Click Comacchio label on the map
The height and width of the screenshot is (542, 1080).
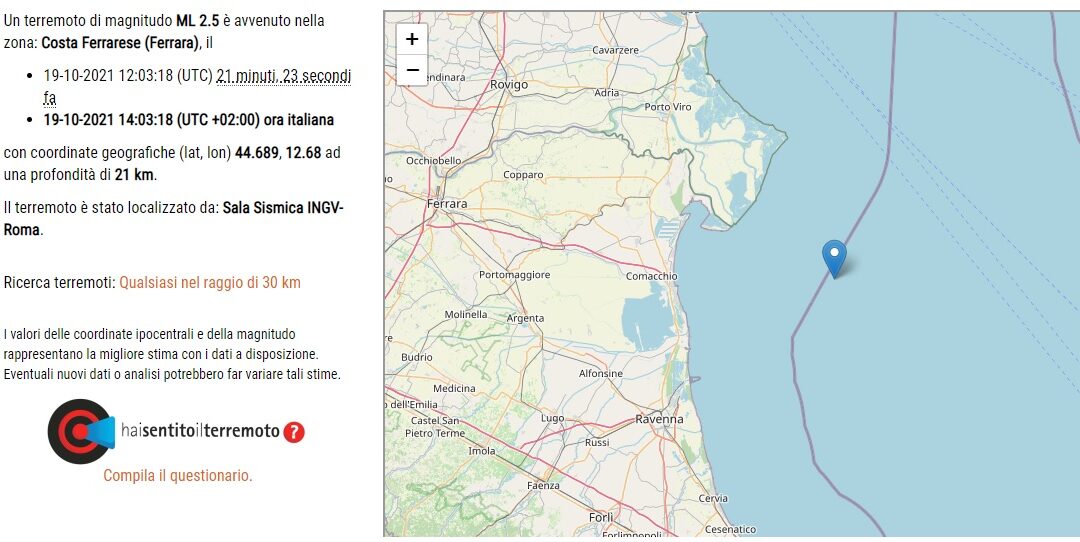[x=652, y=276]
